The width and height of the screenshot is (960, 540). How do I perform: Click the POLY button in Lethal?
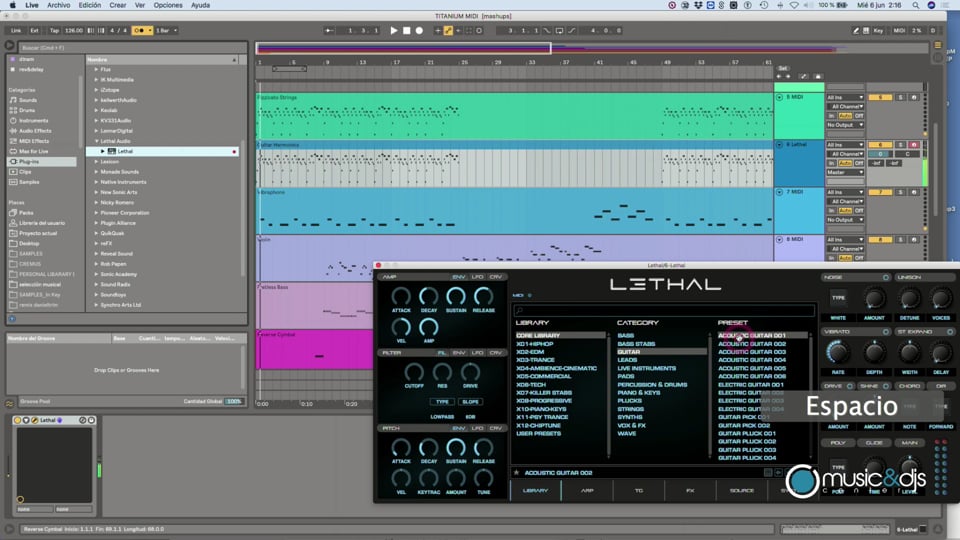[x=838, y=443]
